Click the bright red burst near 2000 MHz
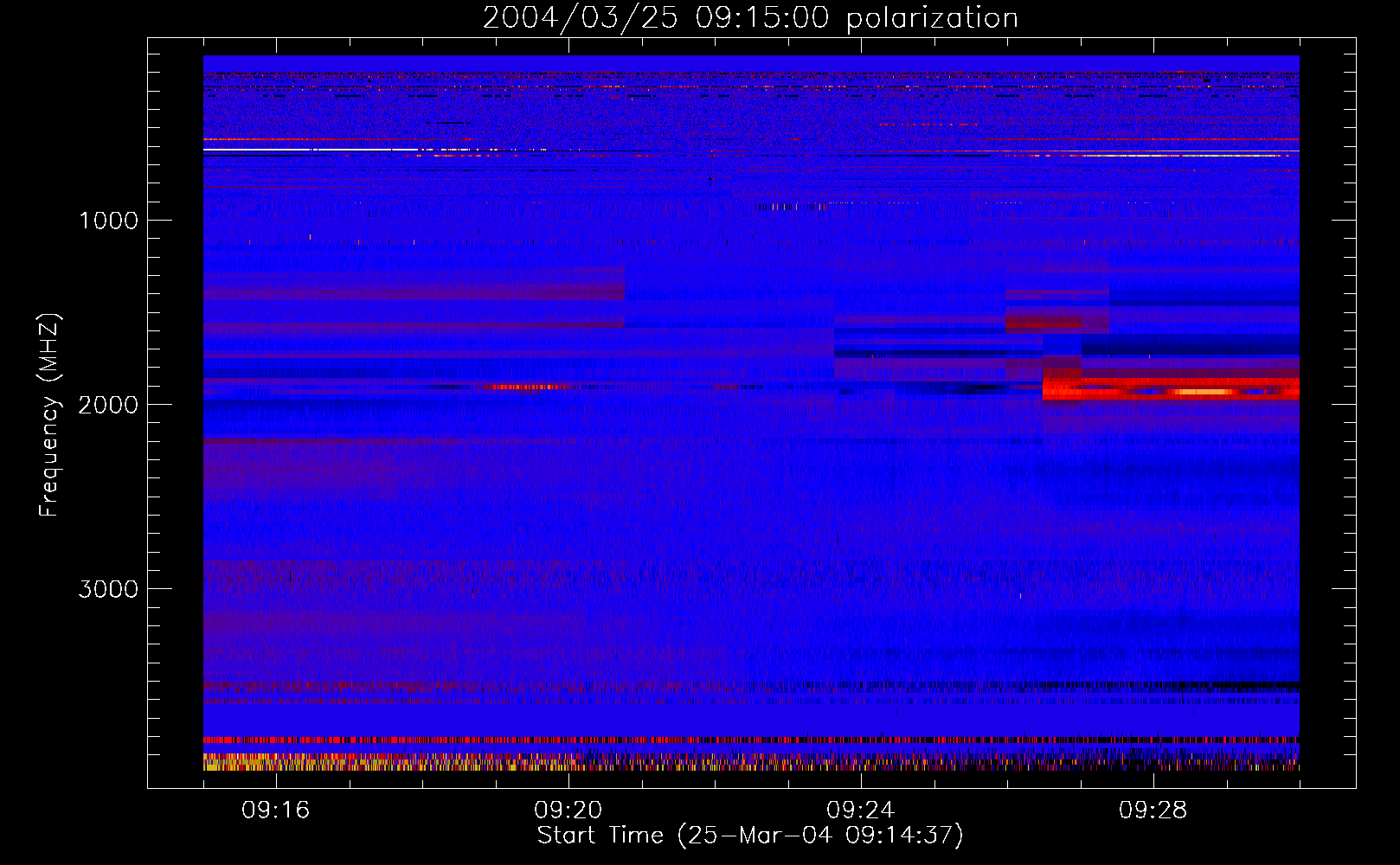Screen dimensions: 1400x865 click(x=1171, y=388)
